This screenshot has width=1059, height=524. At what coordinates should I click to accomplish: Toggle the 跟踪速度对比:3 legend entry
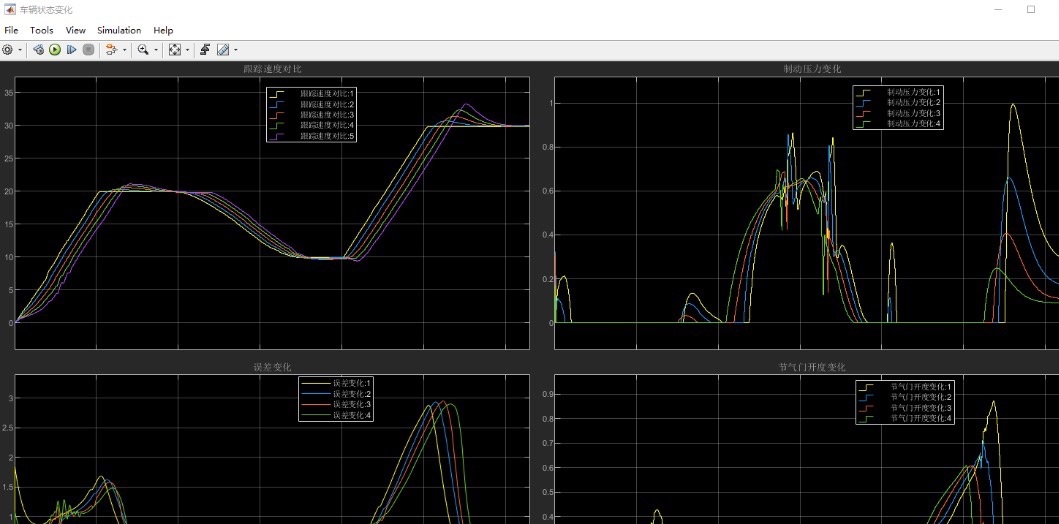click(x=312, y=115)
